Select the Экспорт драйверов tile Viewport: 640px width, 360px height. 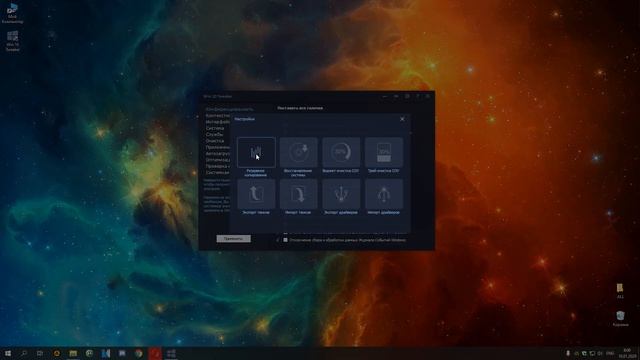[x=341, y=194]
